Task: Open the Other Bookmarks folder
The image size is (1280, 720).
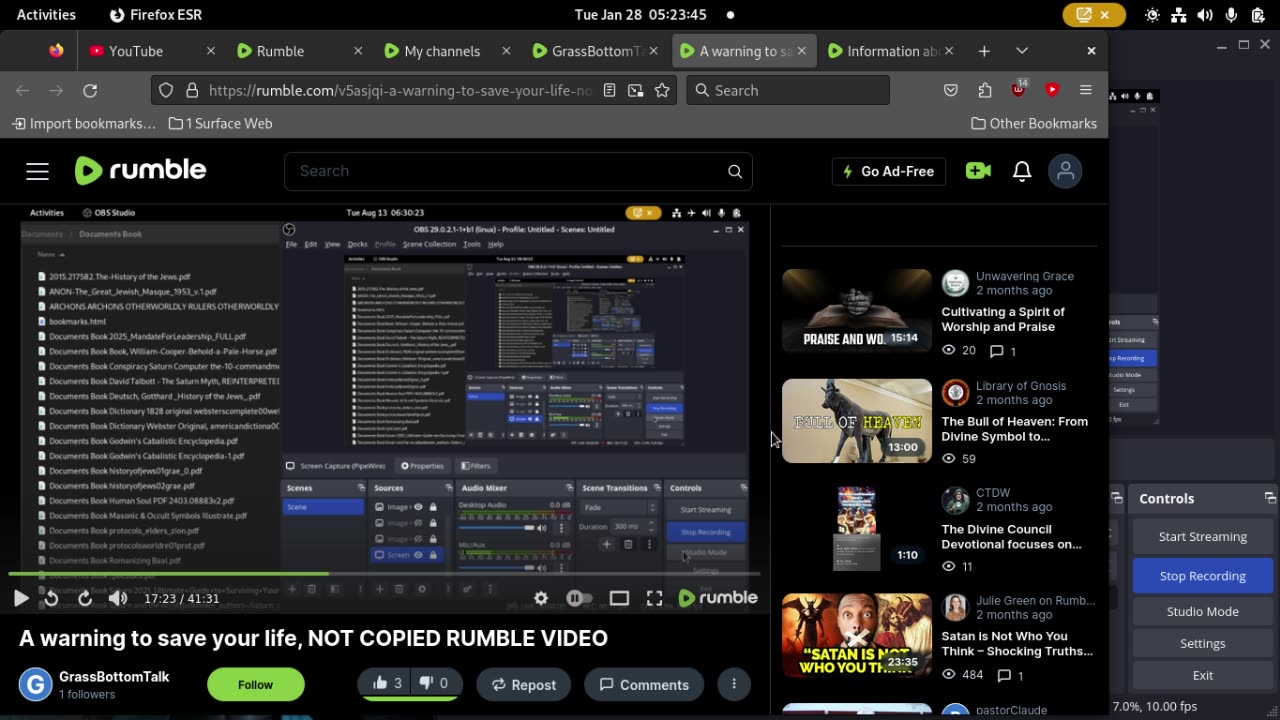Action: tap(1034, 123)
